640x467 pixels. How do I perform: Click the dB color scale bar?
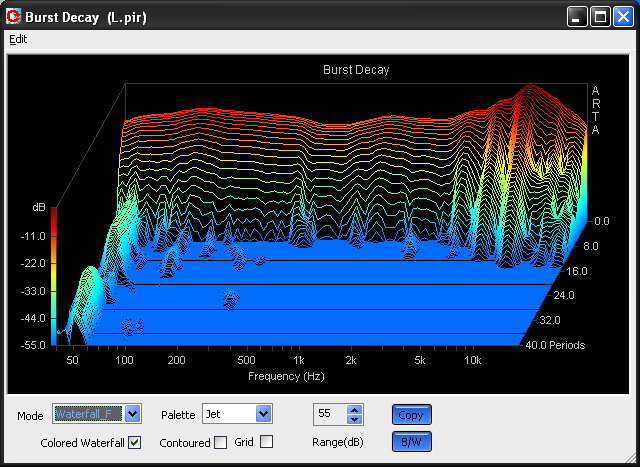pyautogui.click(x=53, y=276)
